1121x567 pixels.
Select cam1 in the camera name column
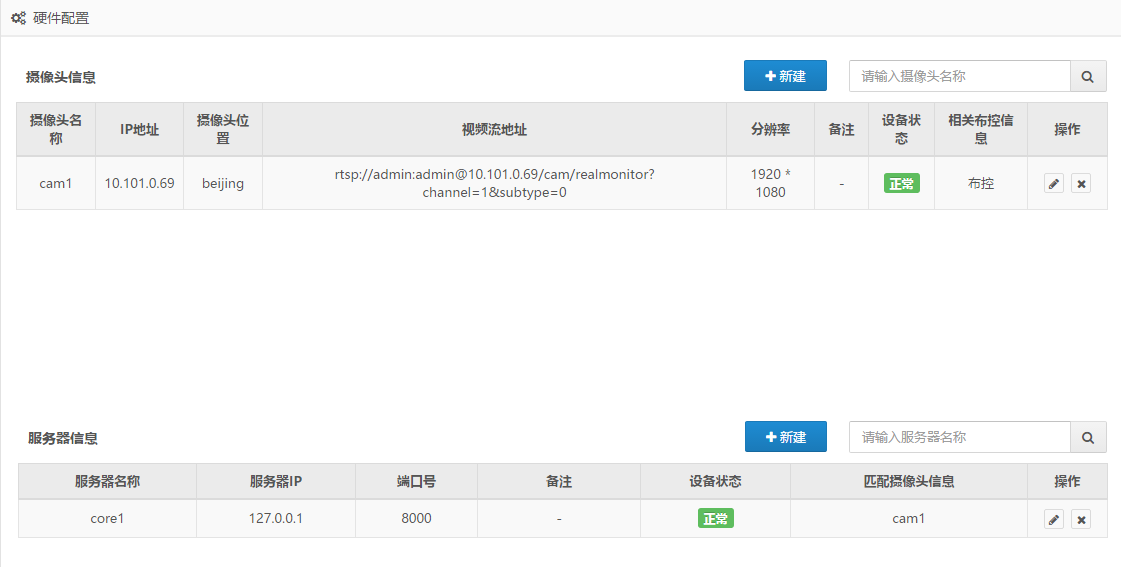point(56,184)
